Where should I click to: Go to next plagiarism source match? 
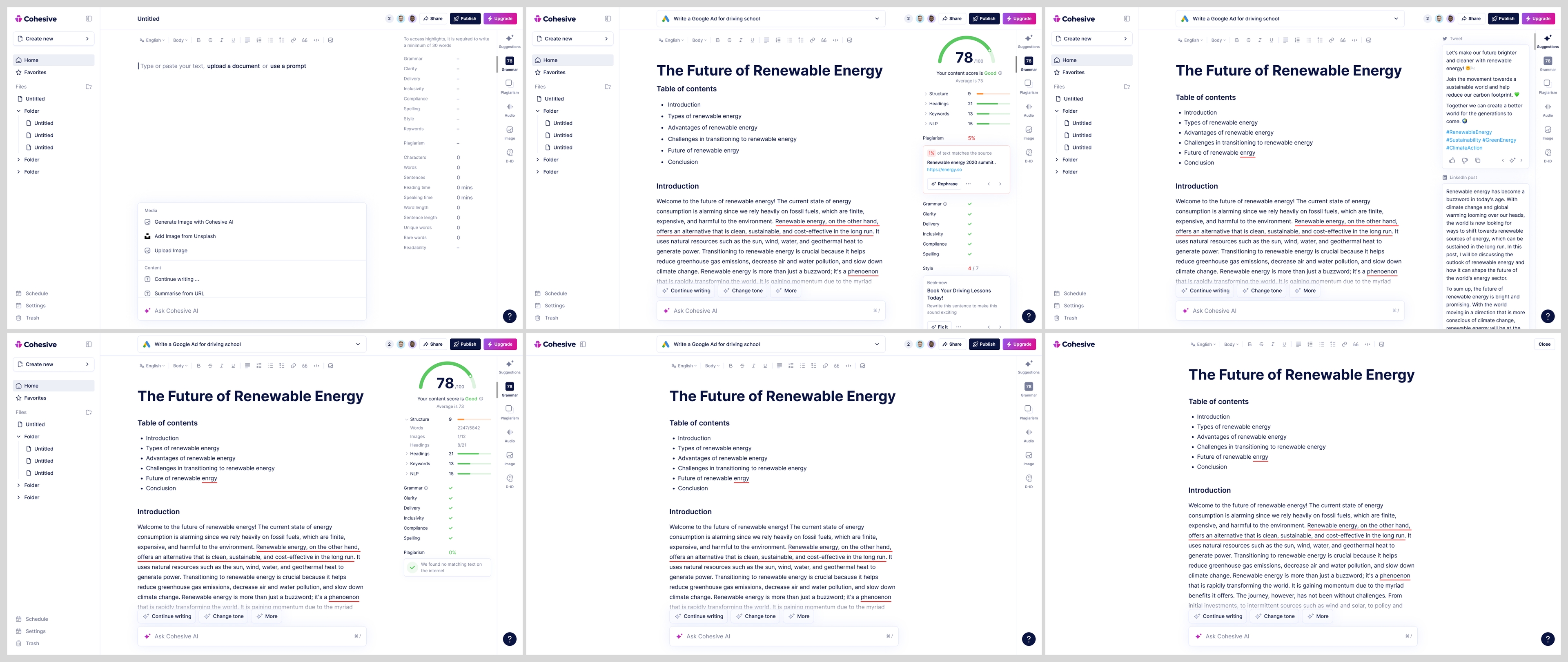[1000, 184]
